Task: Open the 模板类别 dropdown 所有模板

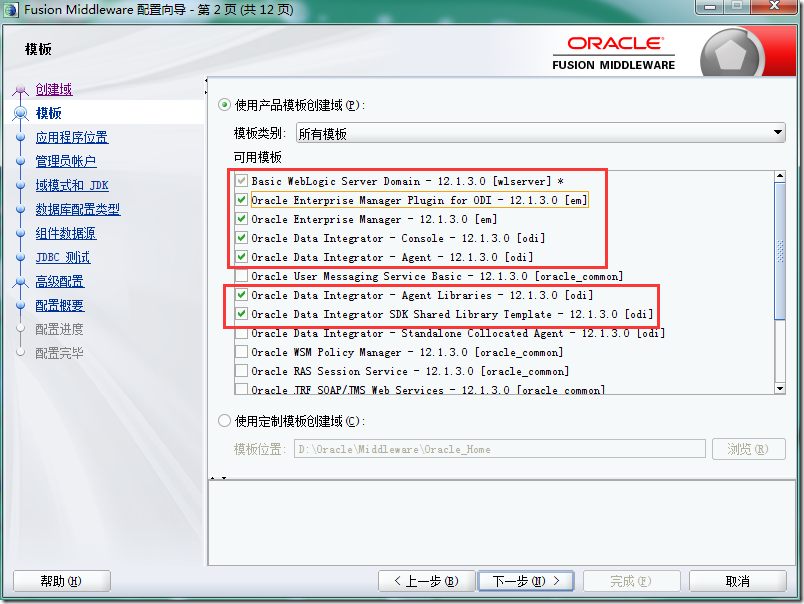Action: [x=540, y=133]
